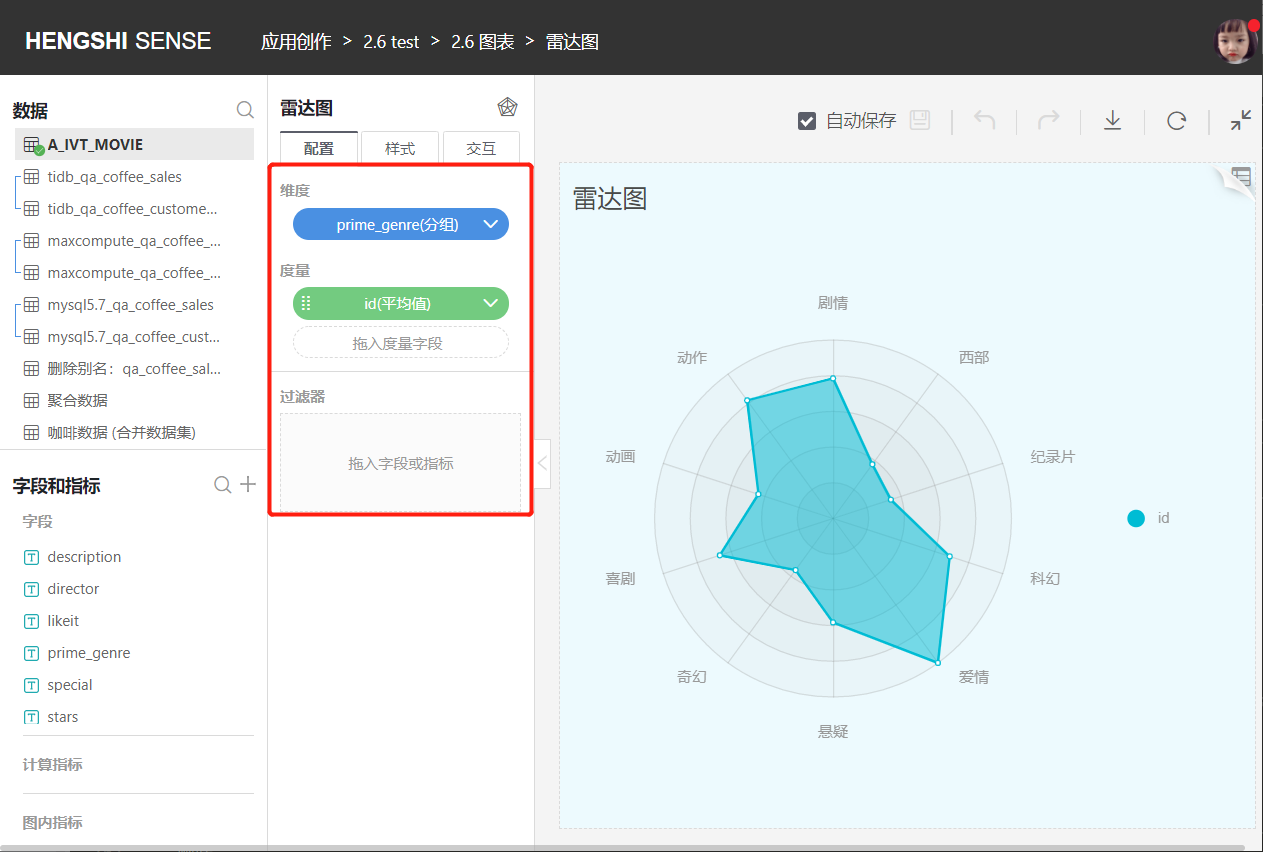Toggle the 自动保存 checkbox
Screen dimensions: 1263x852
click(807, 121)
